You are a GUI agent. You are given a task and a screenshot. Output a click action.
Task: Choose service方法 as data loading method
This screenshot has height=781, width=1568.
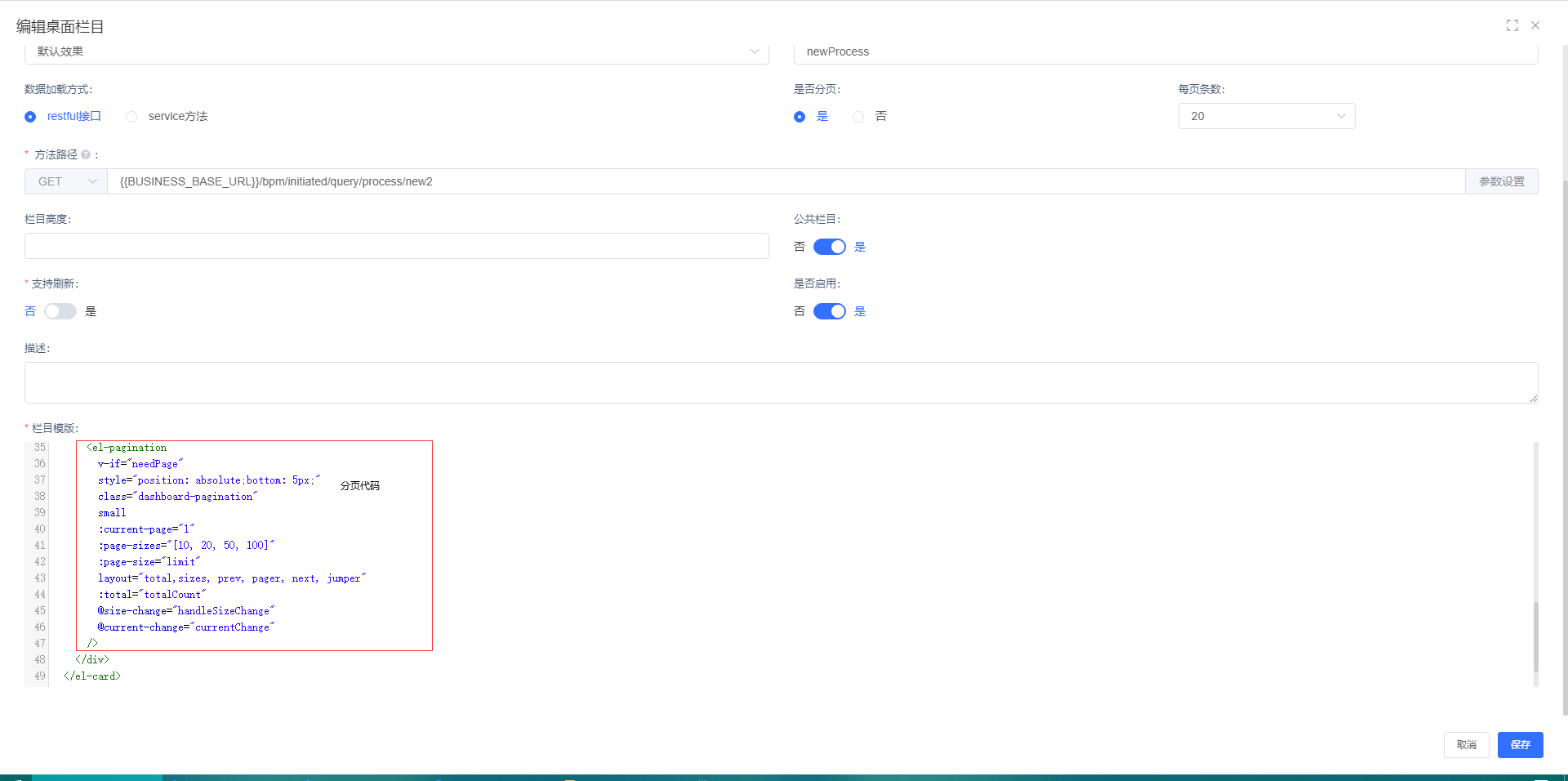pyautogui.click(x=131, y=117)
